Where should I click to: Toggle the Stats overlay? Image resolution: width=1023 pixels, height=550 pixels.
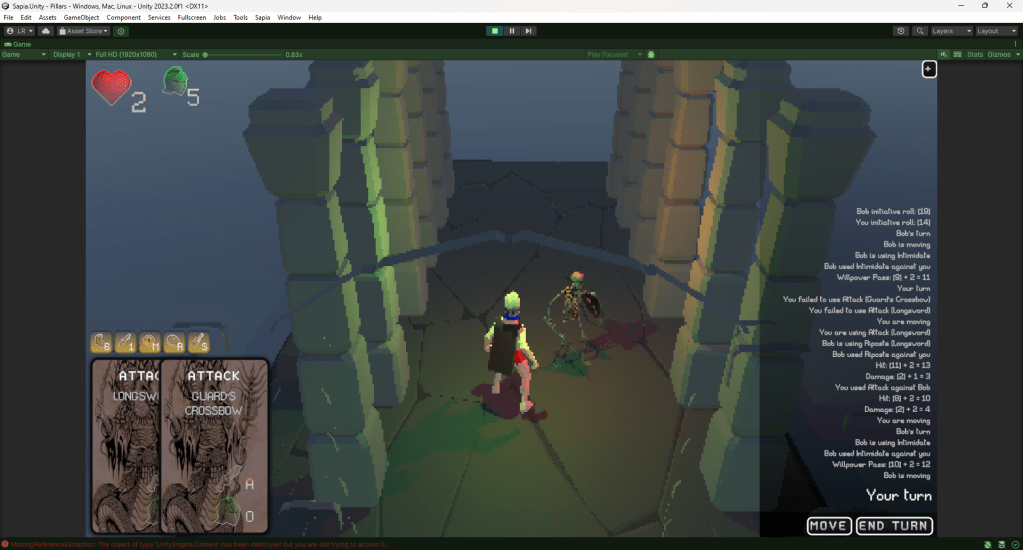pyautogui.click(x=975, y=54)
